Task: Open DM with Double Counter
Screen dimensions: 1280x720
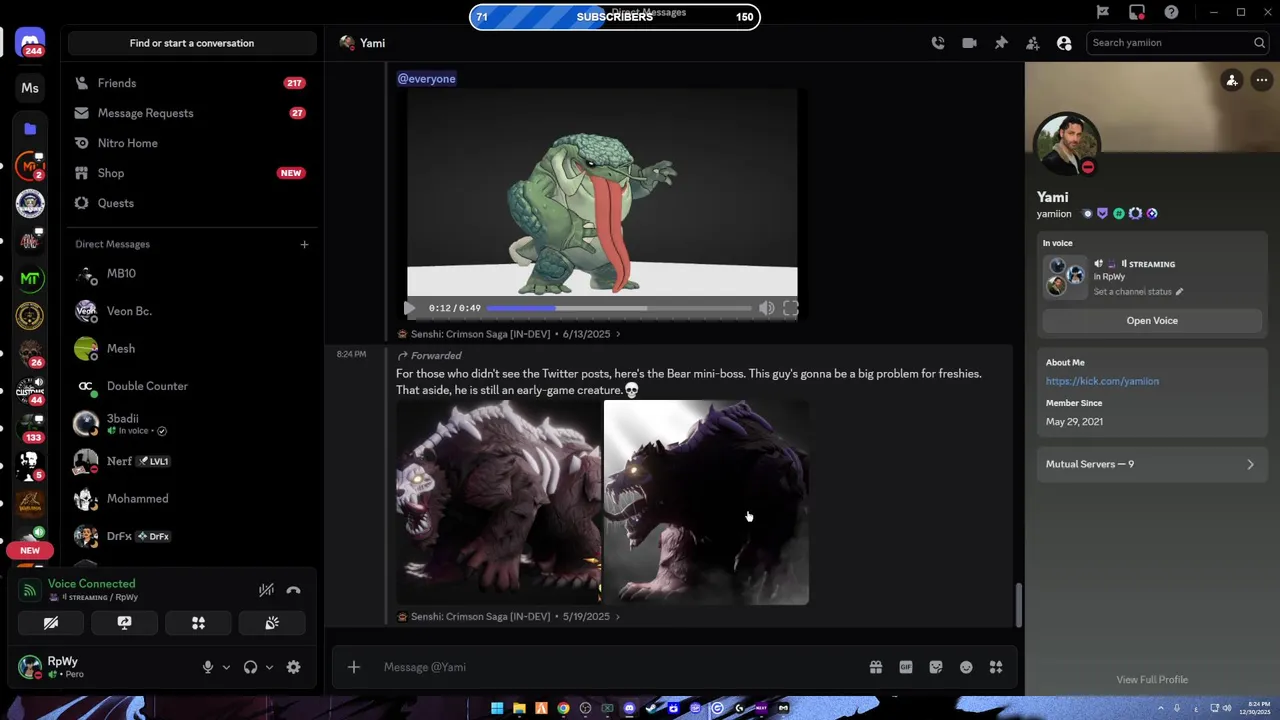Action: point(192,386)
